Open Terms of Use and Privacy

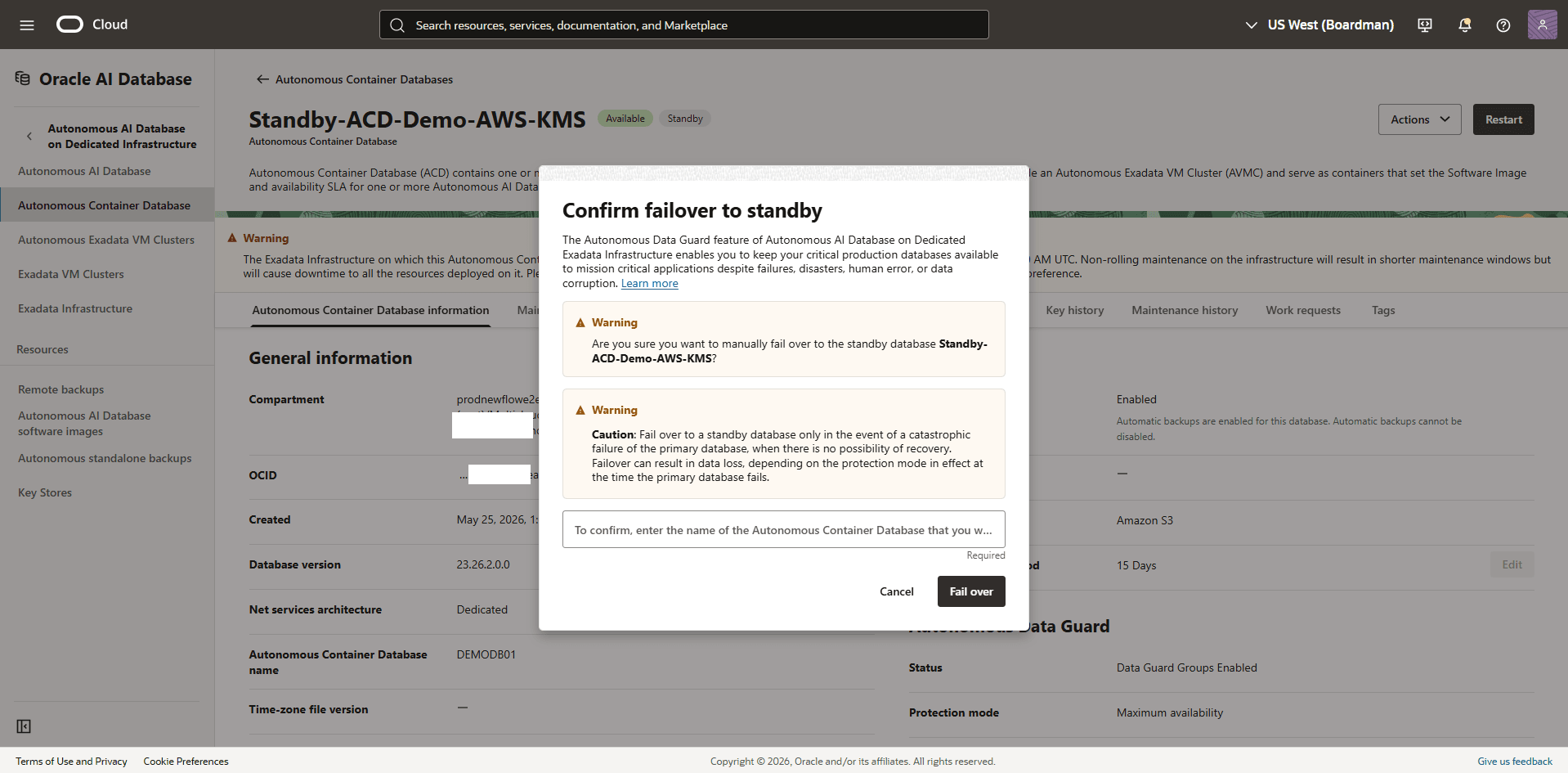71,762
